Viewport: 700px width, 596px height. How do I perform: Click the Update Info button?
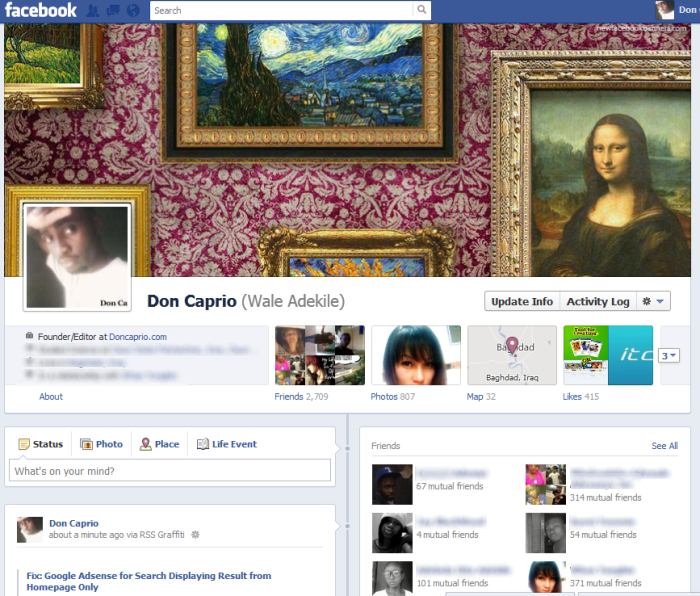(522, 302)
